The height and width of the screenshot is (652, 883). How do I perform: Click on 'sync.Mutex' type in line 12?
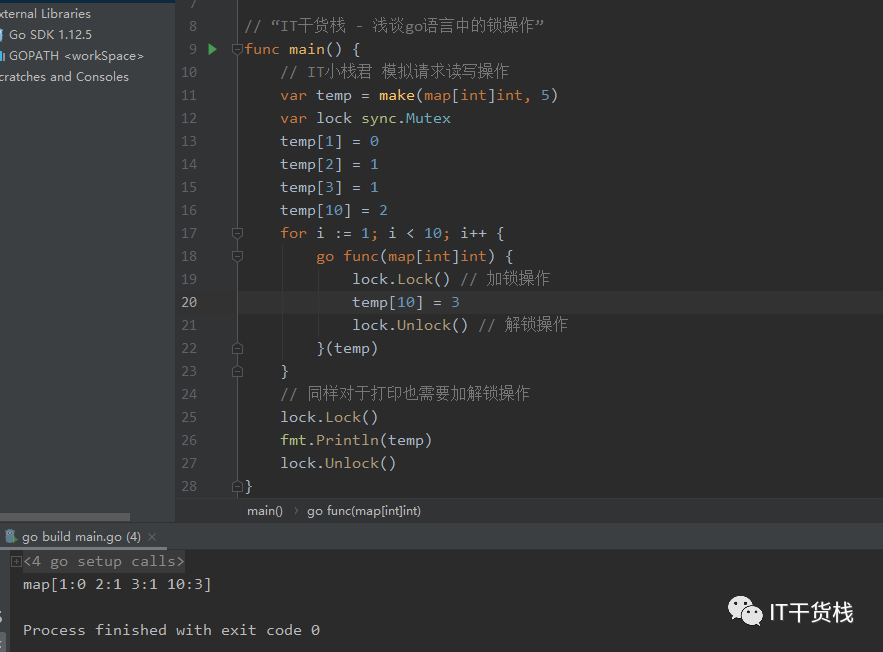coord(406,118)
